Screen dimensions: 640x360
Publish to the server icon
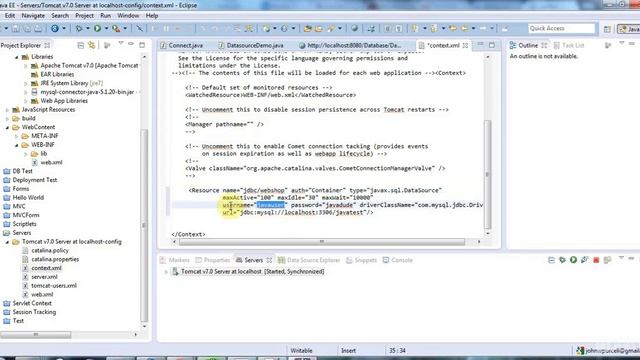click(607, 260)
